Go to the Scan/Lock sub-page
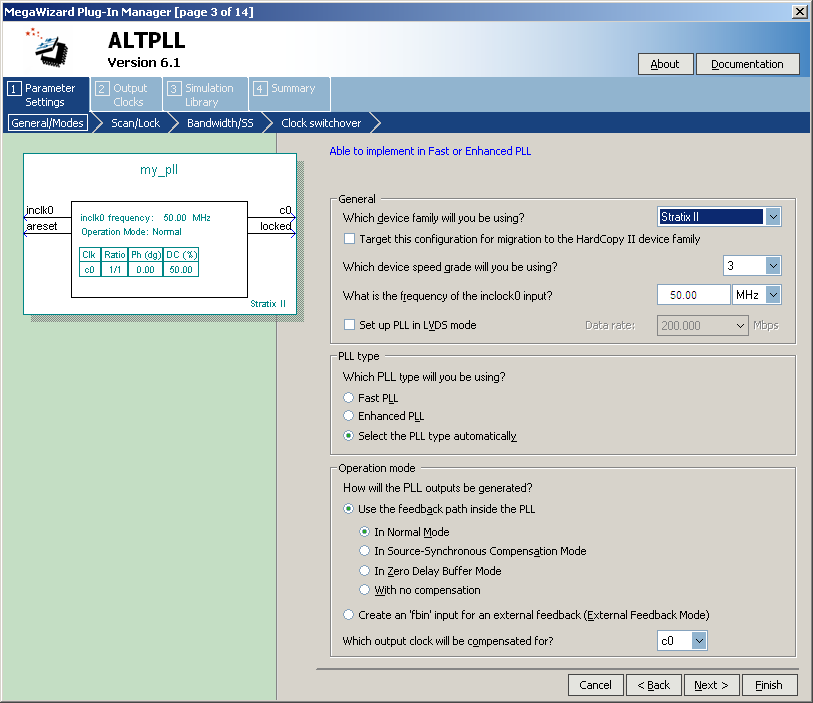813x703 pixels. 135,123
